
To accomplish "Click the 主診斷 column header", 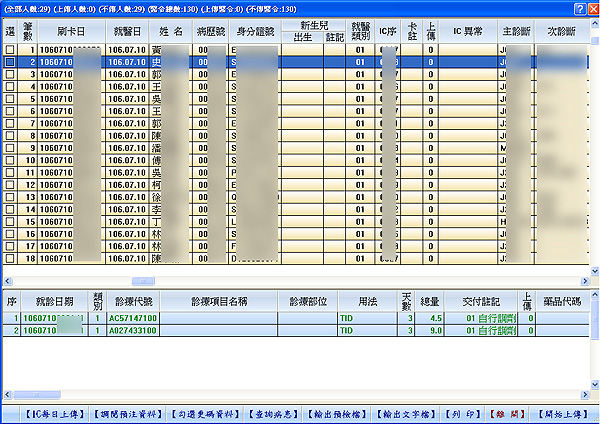I will (x=516, y=32).
